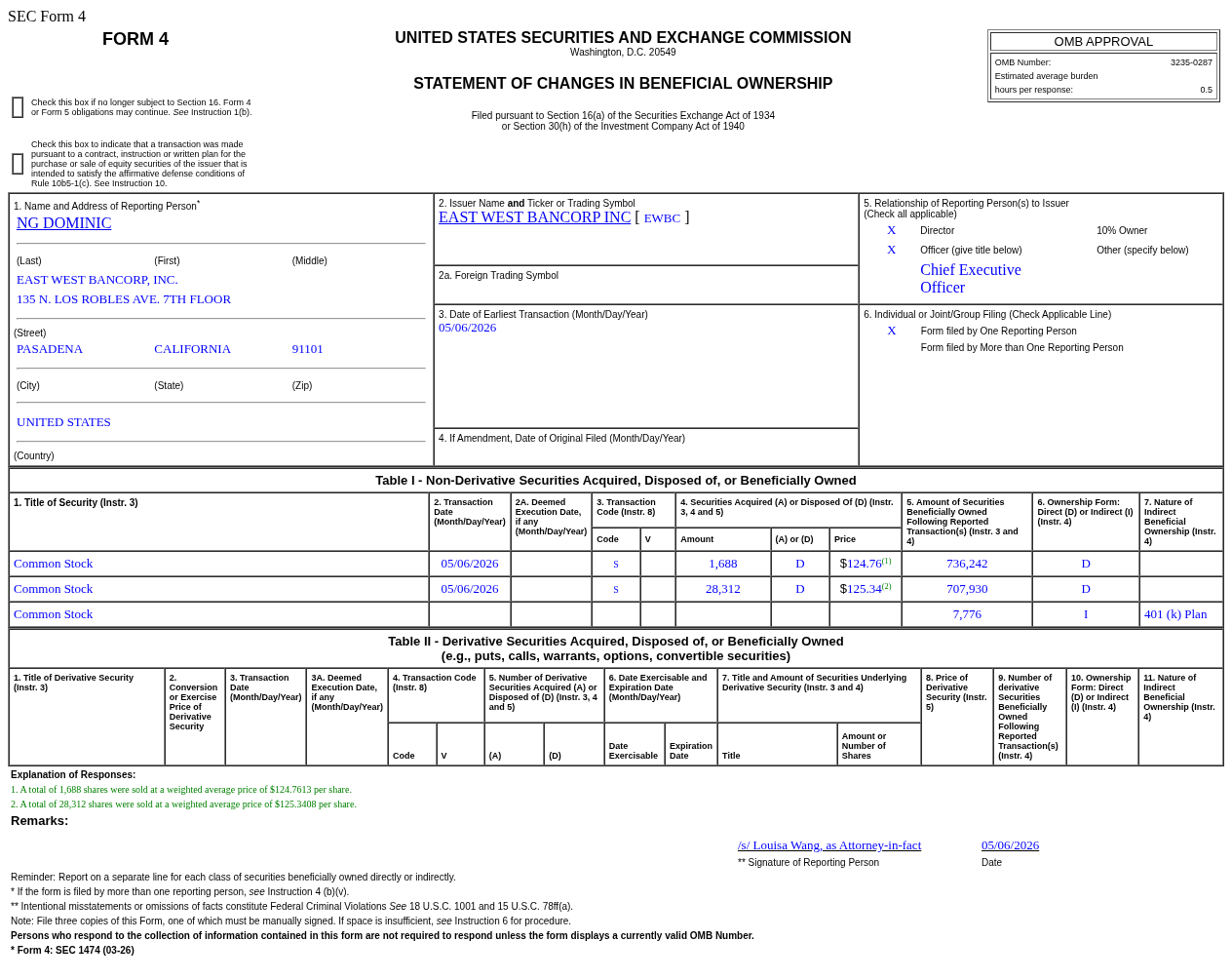1232x980 pixels.
Task: Click the OMB Number 3235-0287 value
Action: 1191,62
